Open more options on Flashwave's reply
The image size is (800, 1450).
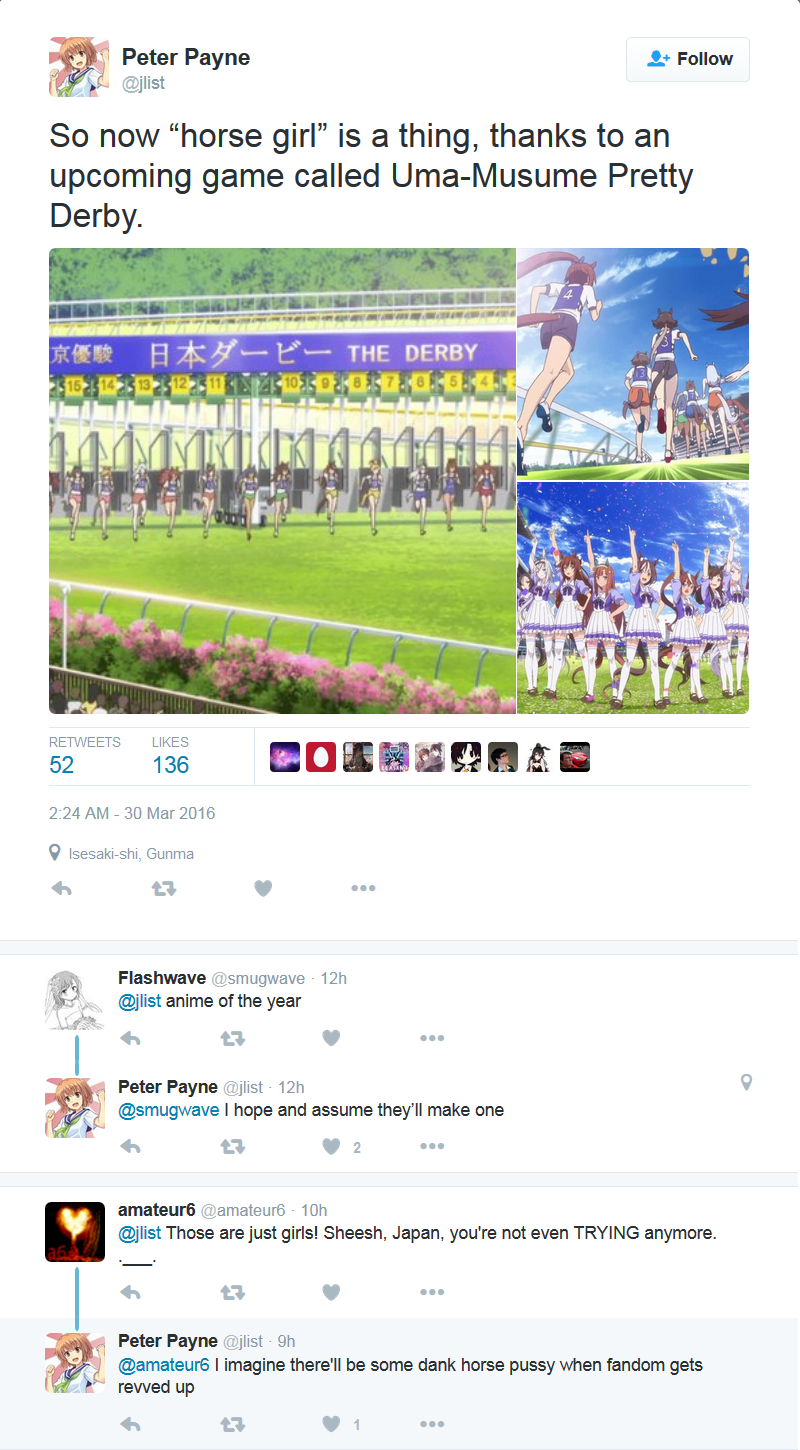(x=432, y=1038)
